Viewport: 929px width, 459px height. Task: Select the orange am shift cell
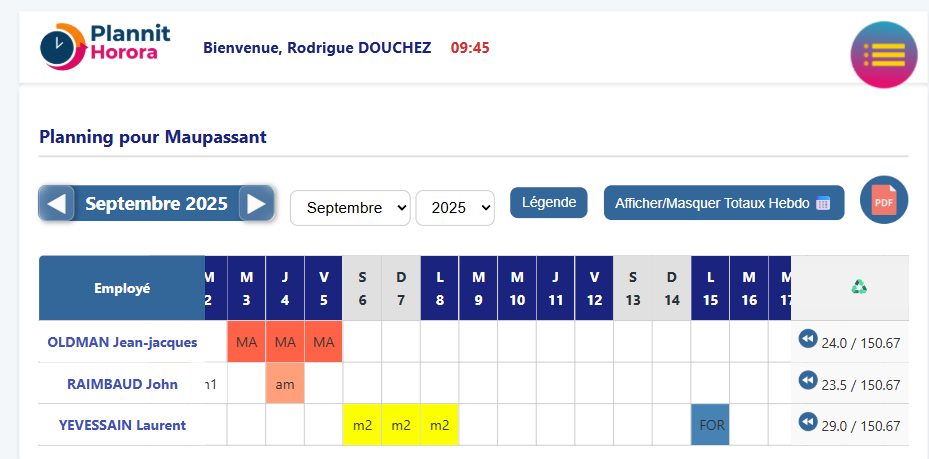click(x=285, y=384)
